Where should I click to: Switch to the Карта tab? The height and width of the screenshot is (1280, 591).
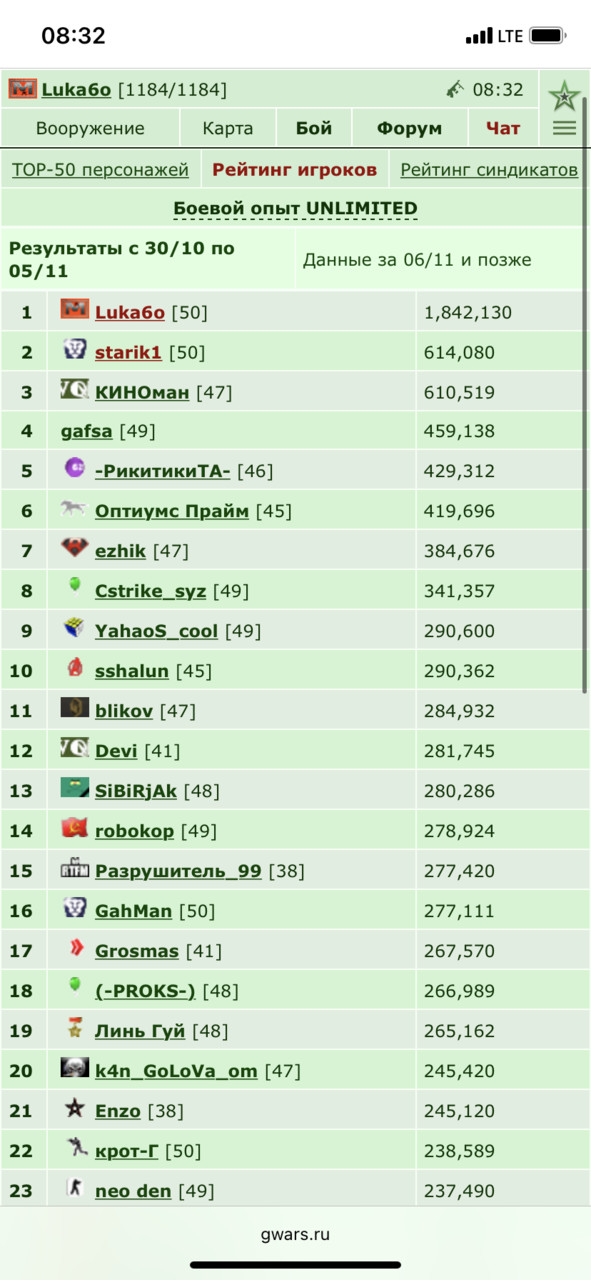[x=228, y=128]
